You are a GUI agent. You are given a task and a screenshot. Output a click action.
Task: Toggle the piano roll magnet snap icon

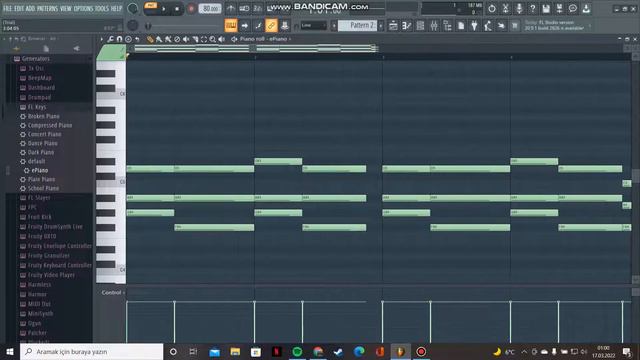pyautogui.click(x=120, y=39)
